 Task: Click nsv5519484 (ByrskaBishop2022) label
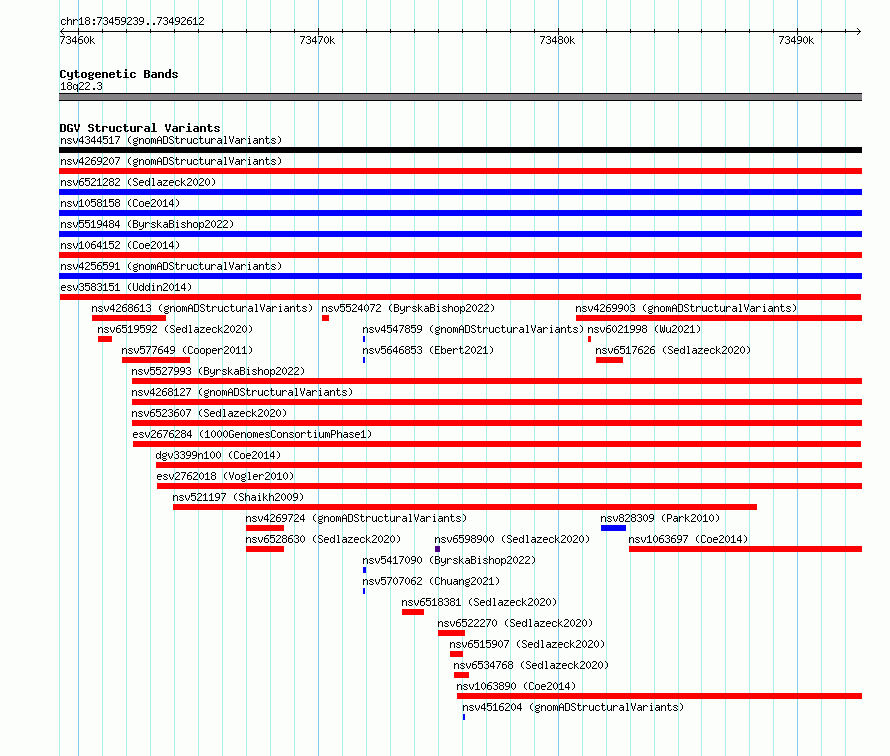pyautogui.click(x=147, y=224)
